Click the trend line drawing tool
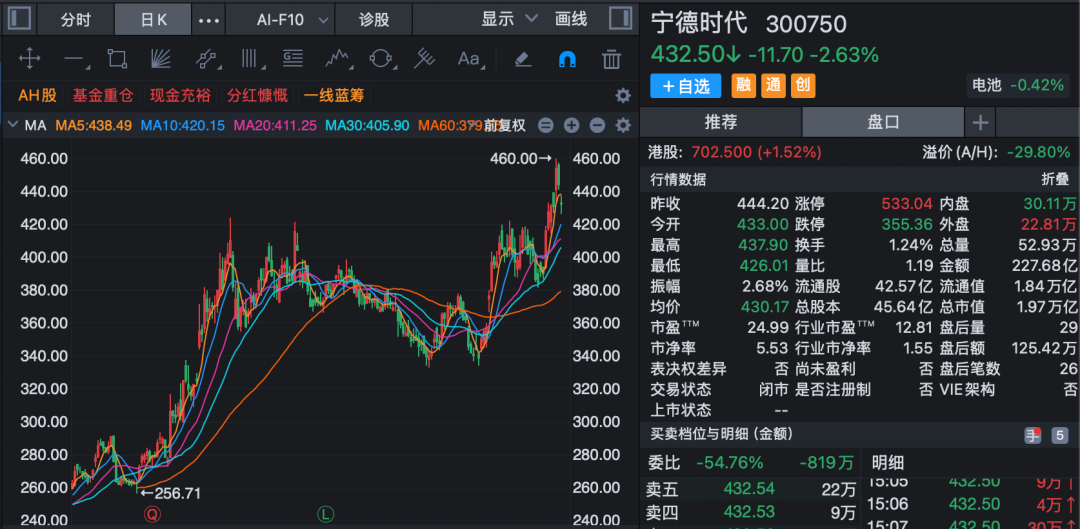The height and width of the screenshot is (529, 1080). pyautogui.click(x=74, y=59)
